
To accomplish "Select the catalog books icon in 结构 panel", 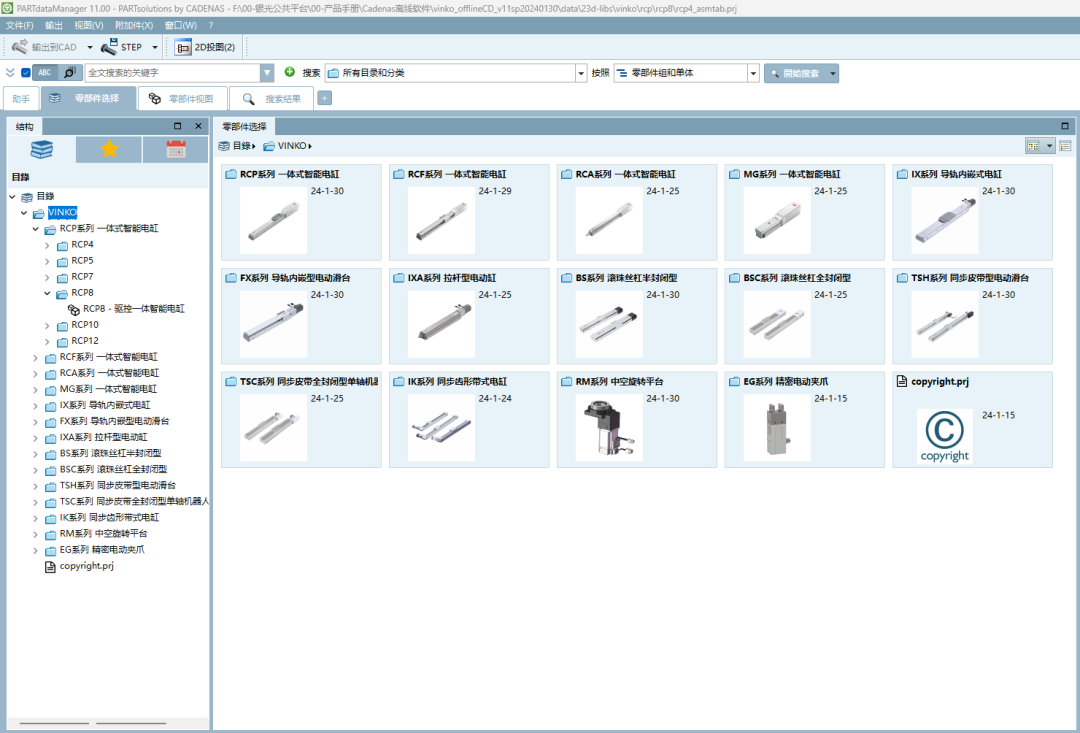I will pyautogui.click(x=41, y=149).
